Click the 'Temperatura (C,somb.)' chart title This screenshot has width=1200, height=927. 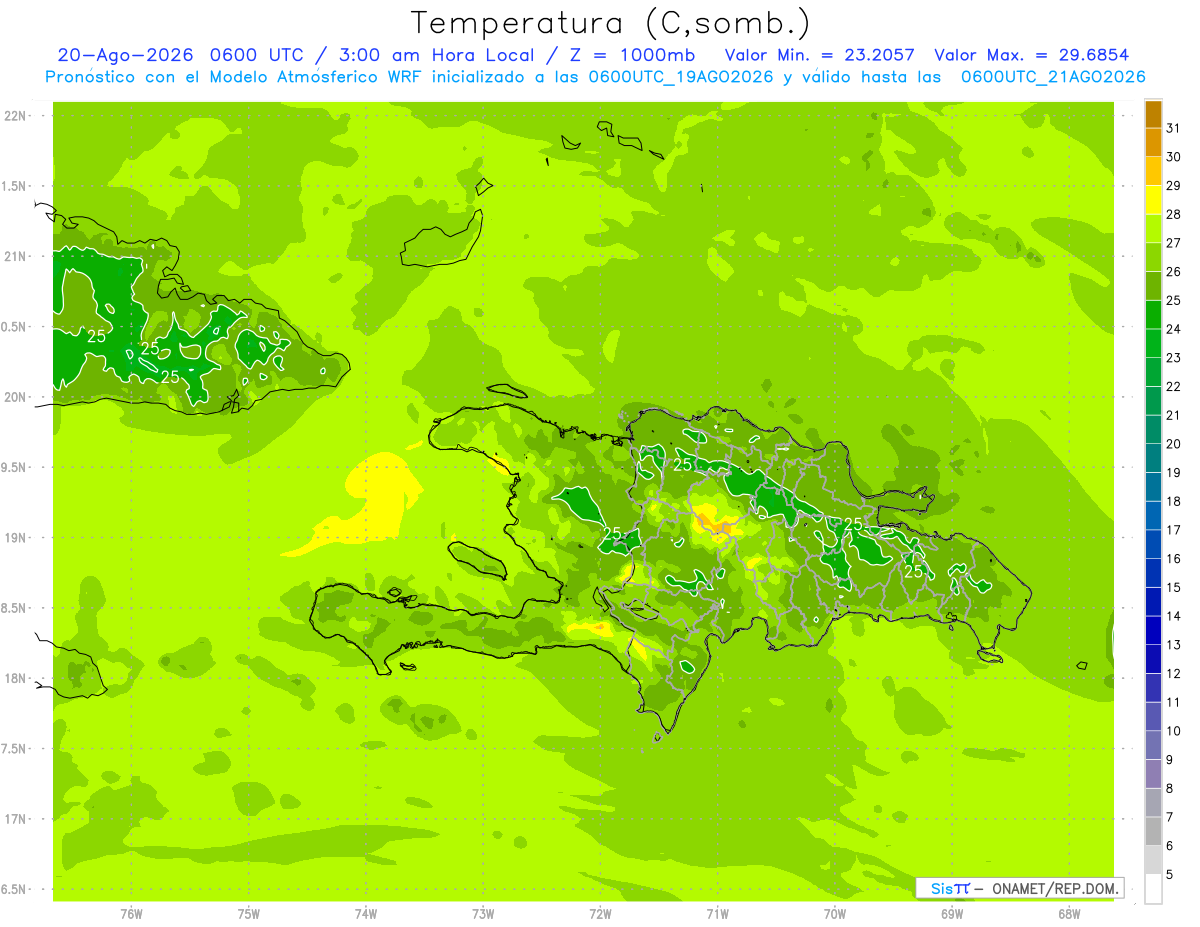coord(610,23)
